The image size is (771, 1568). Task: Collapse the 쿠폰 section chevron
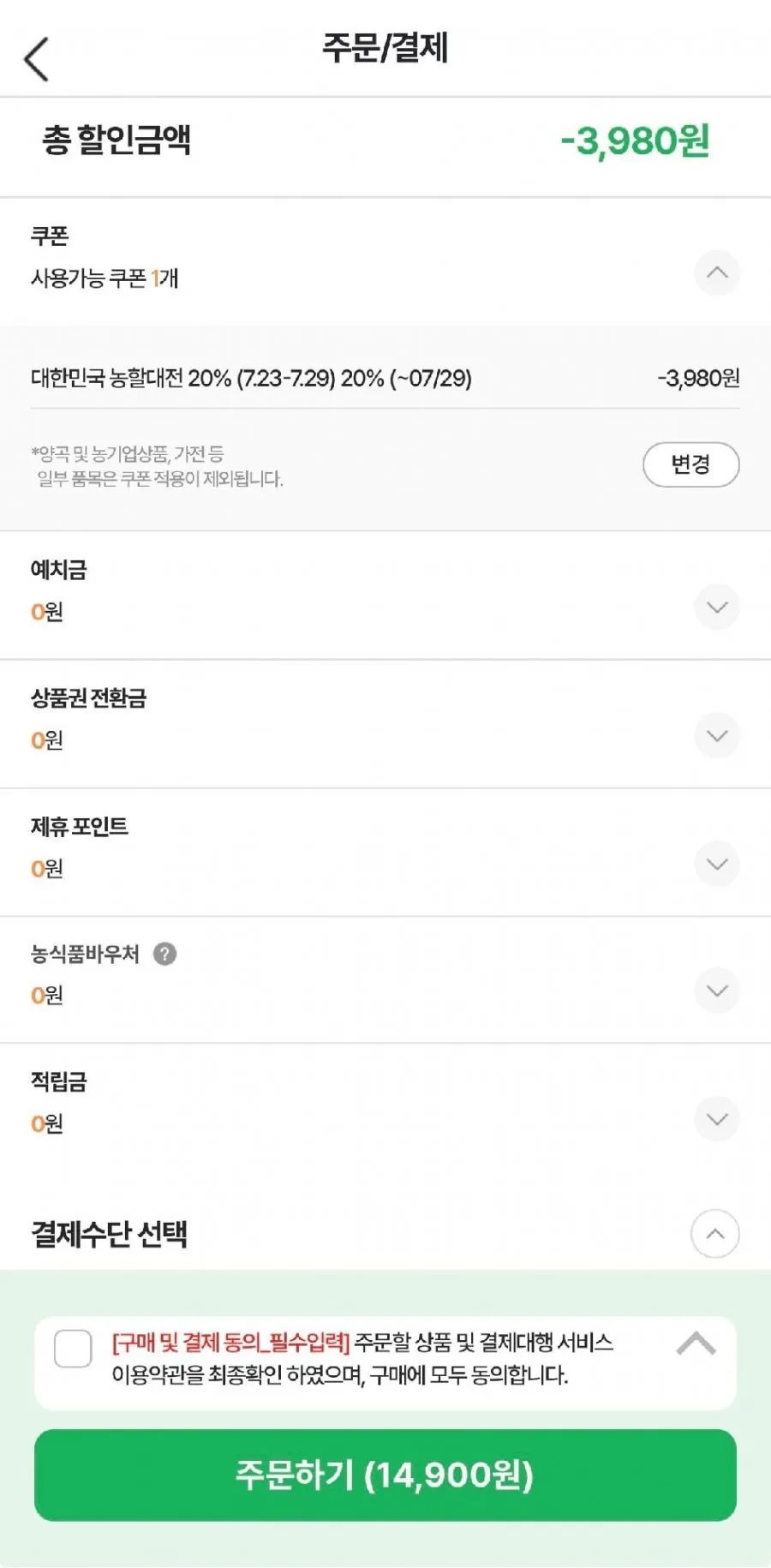[717, 273]
